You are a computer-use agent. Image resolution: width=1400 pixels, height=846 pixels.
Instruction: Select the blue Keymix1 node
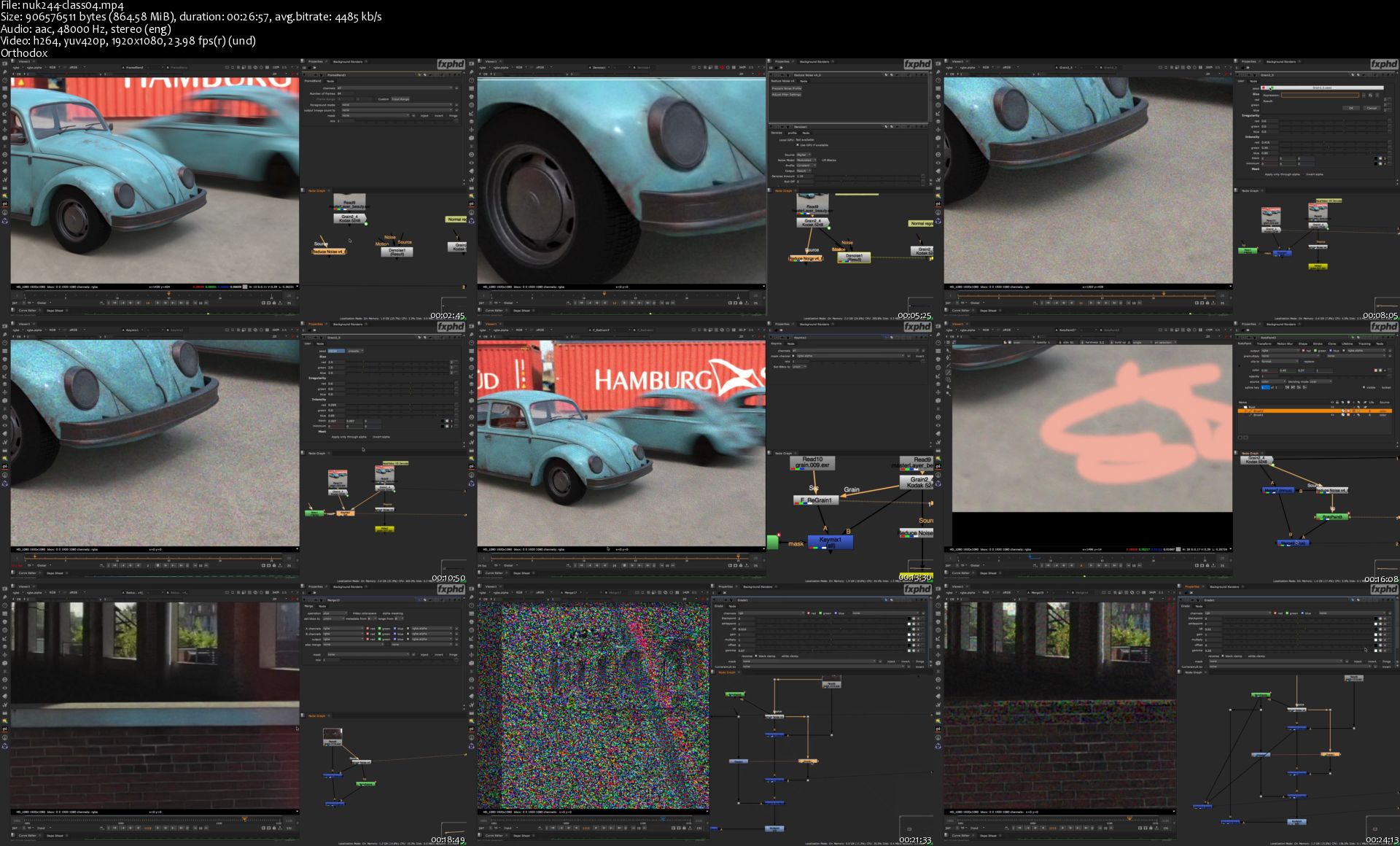830,542
